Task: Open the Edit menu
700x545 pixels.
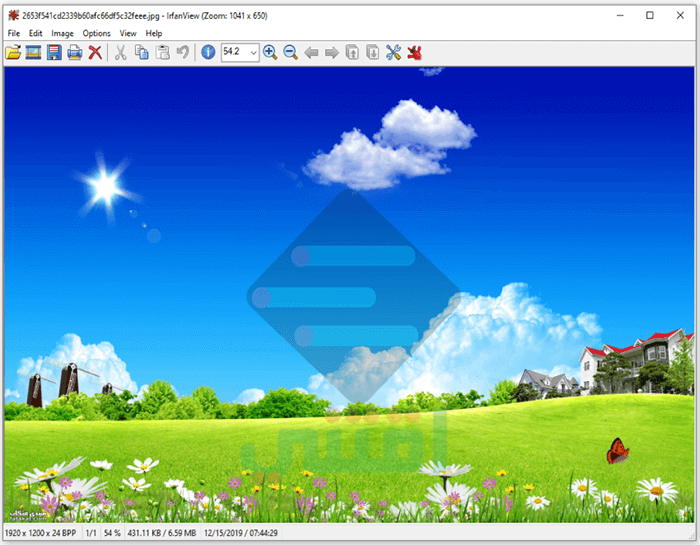Action: tap(36, 33)
